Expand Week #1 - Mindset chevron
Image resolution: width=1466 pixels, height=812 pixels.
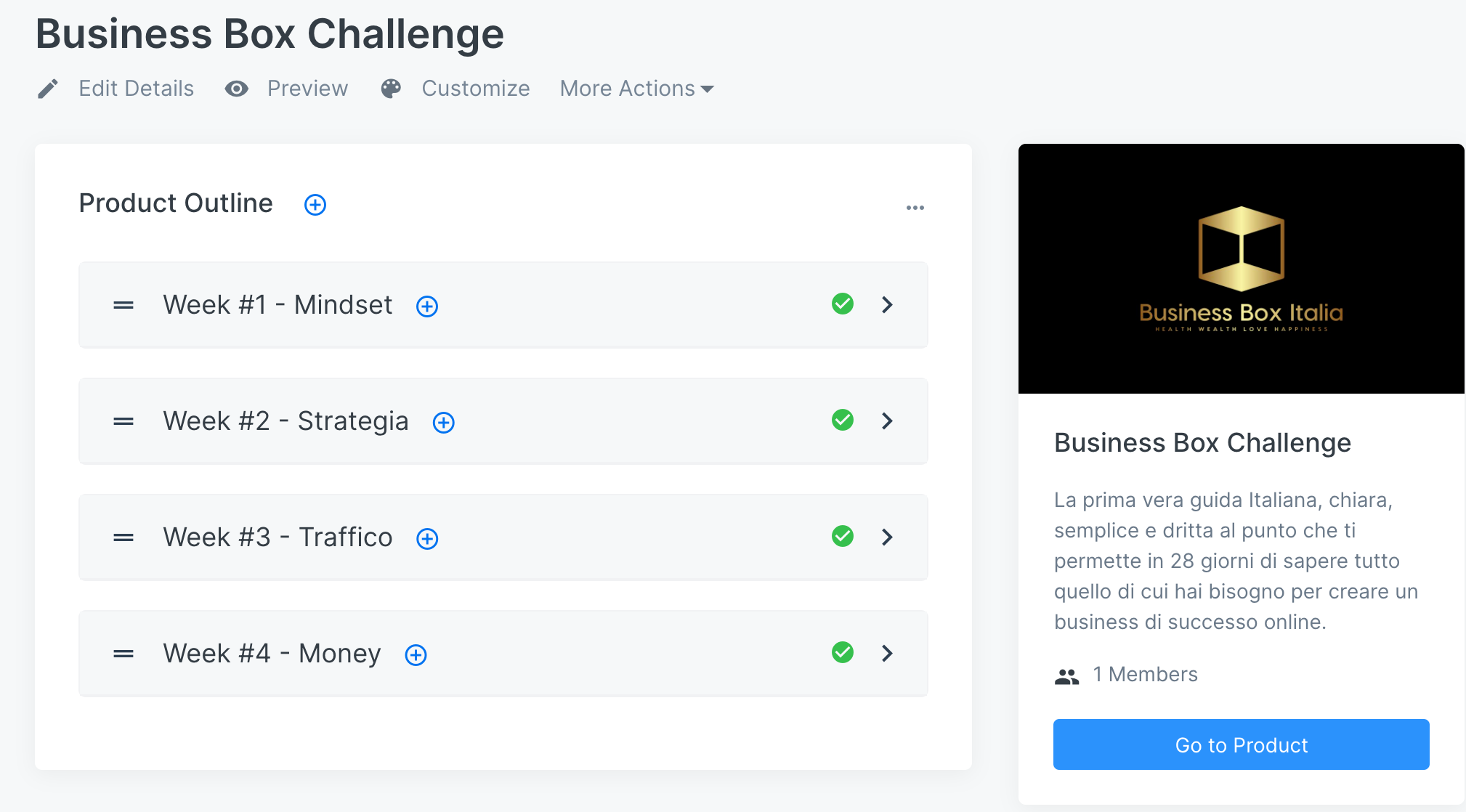(887, 304)
